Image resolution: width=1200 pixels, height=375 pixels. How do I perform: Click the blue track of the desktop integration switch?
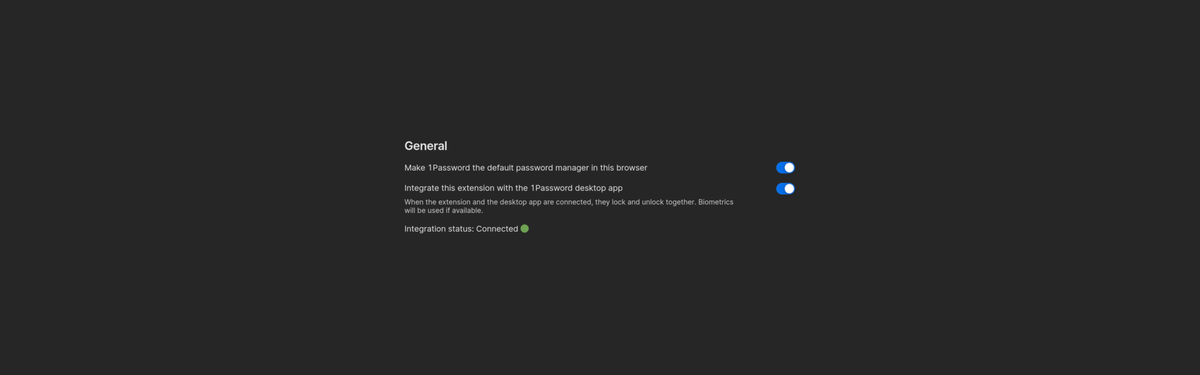[x=780, y=189]
